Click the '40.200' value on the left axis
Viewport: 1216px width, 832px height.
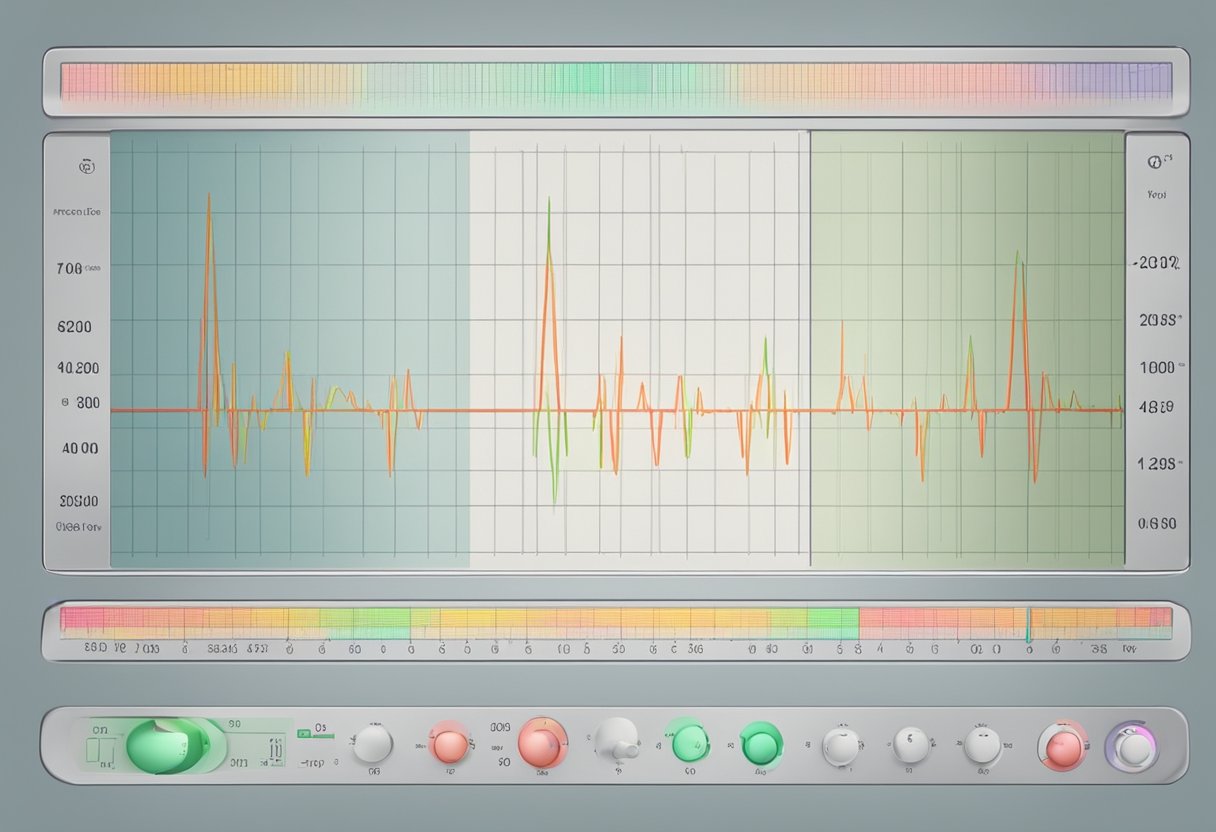[x=78, y=368]
